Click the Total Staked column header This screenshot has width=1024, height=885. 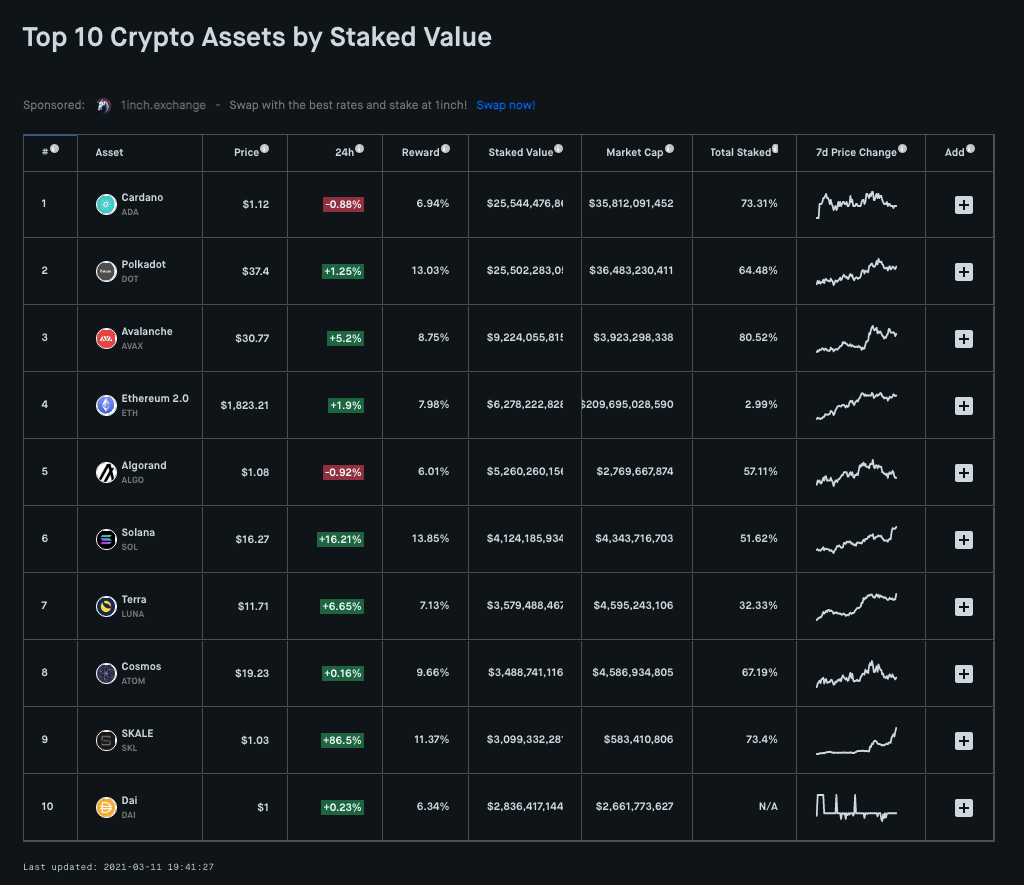[740, 152]
